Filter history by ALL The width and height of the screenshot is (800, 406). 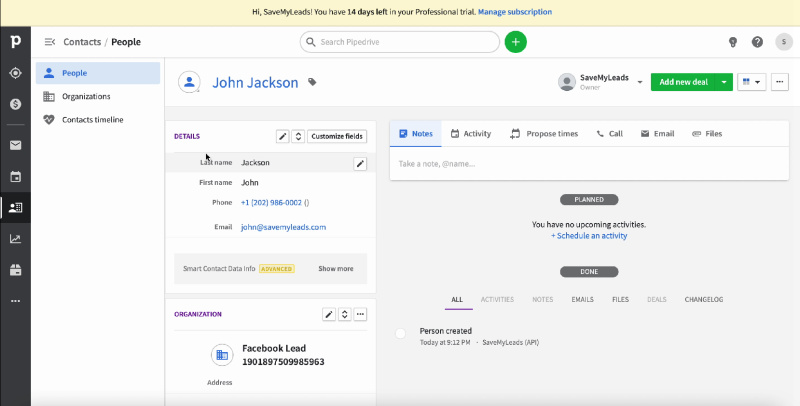(457, 300)
